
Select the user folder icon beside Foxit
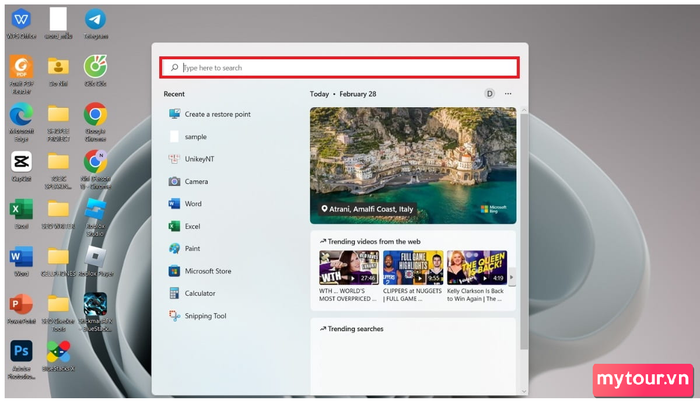(x=58, y=67)
